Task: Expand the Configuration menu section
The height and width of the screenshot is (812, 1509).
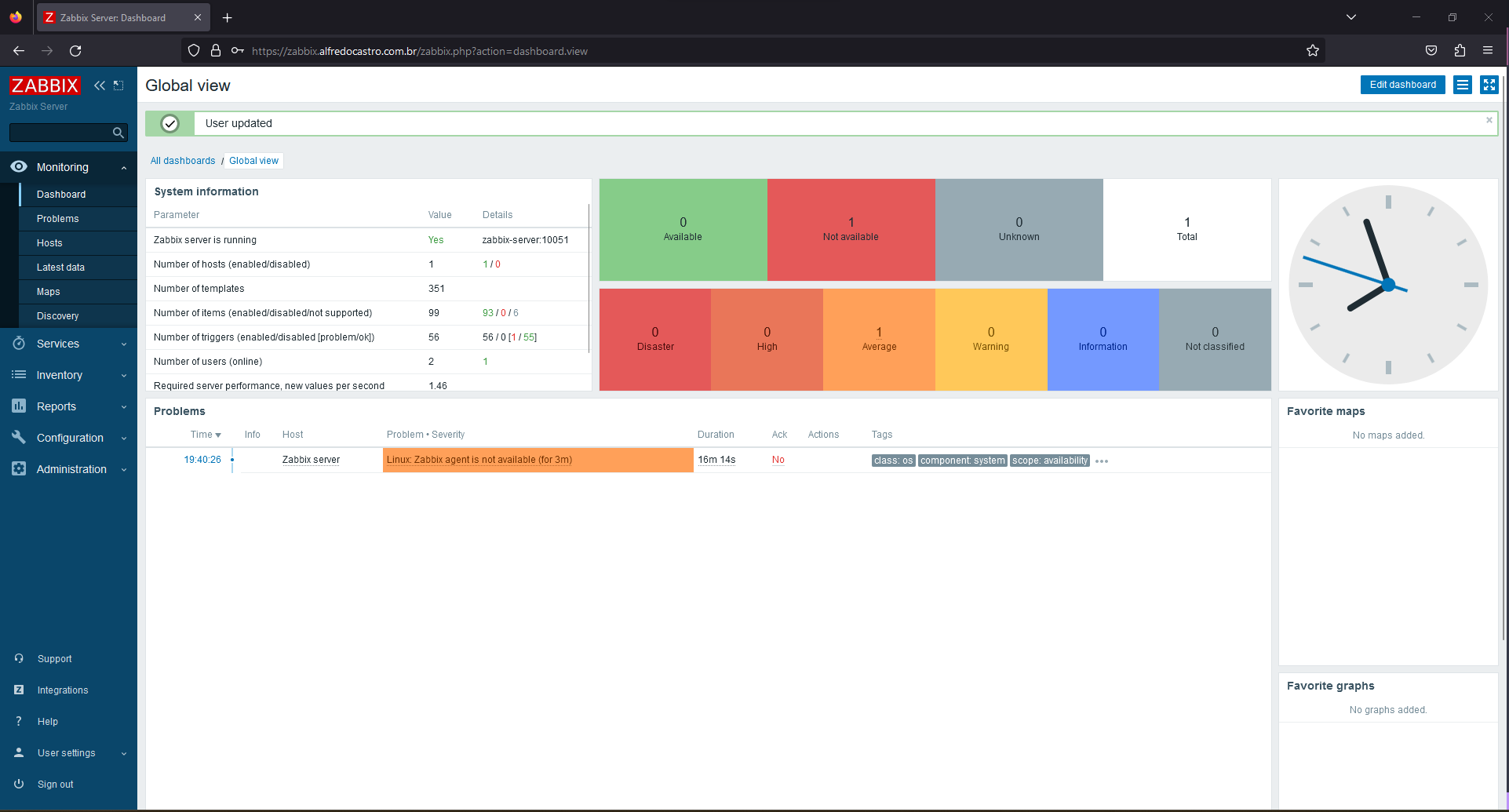Action: [x=124, y=439]
